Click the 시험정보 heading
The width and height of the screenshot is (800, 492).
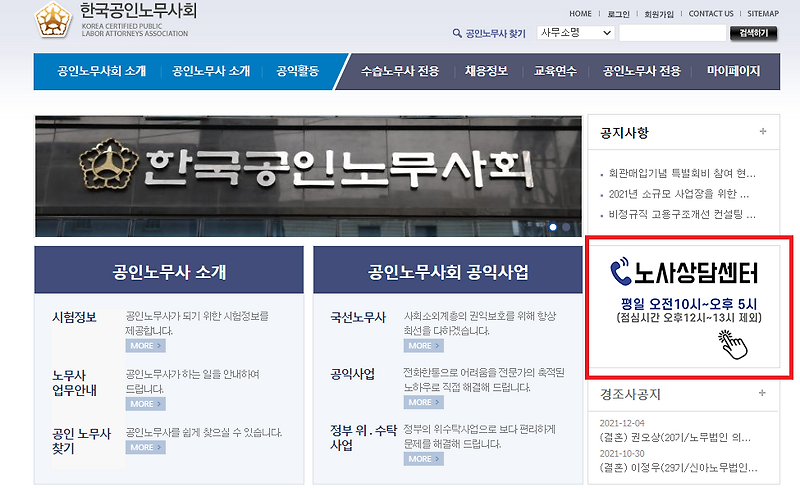pyautogui.click(x=74, y=317)
